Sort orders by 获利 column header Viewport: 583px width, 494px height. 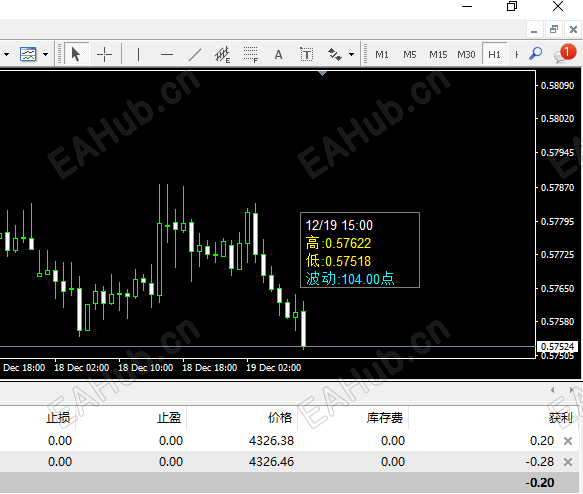561,418
